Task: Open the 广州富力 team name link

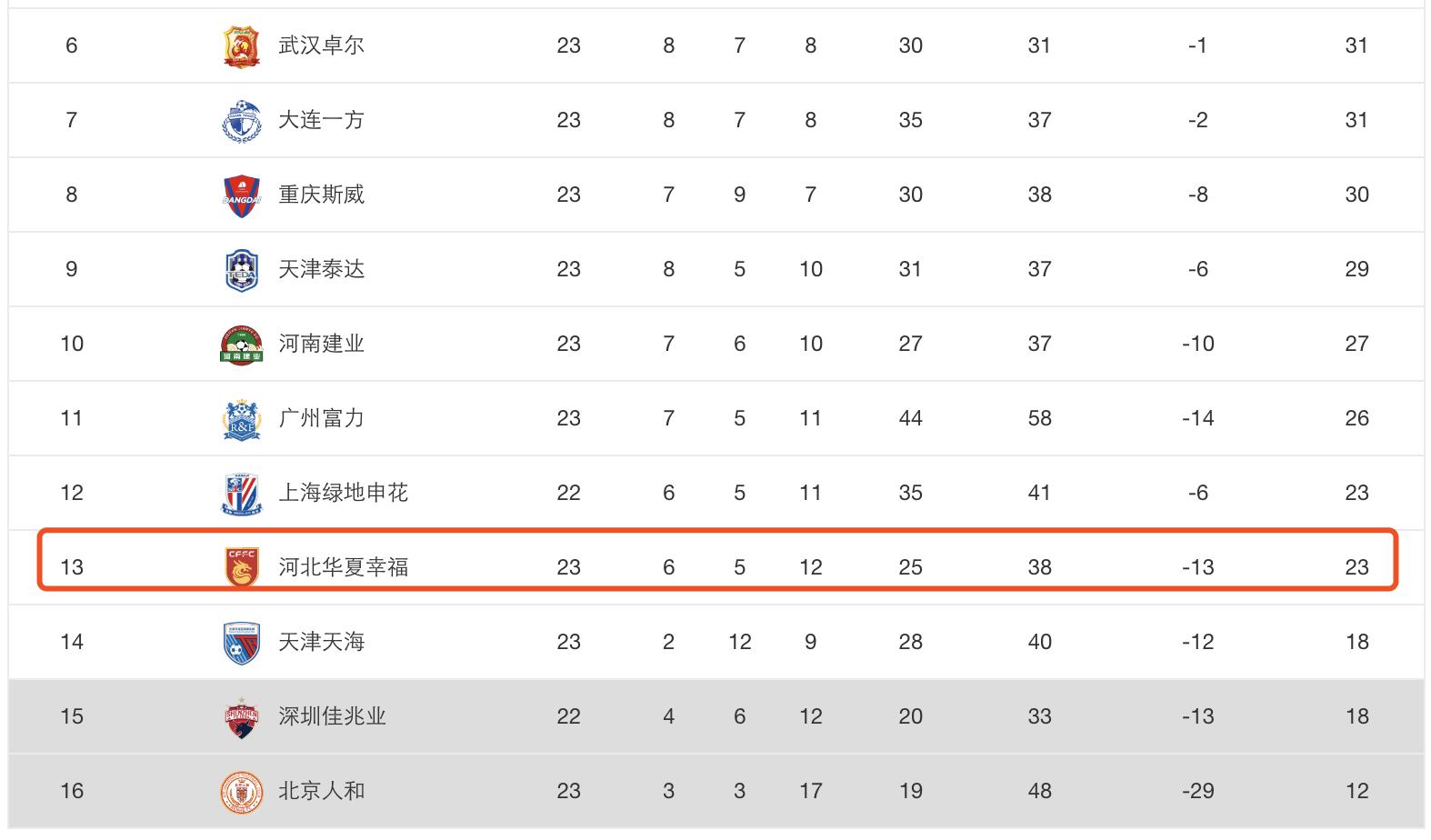Action: [321, 418]
